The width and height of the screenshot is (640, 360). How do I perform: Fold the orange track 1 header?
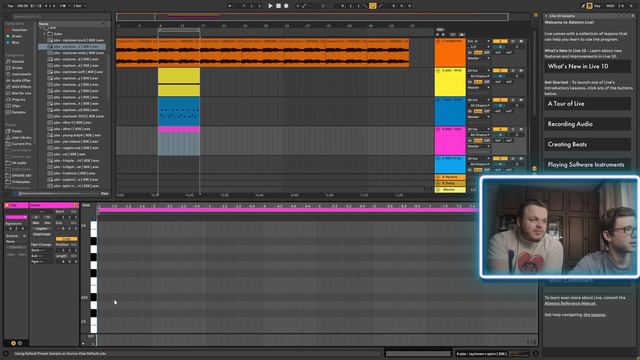tap(438, 41)
